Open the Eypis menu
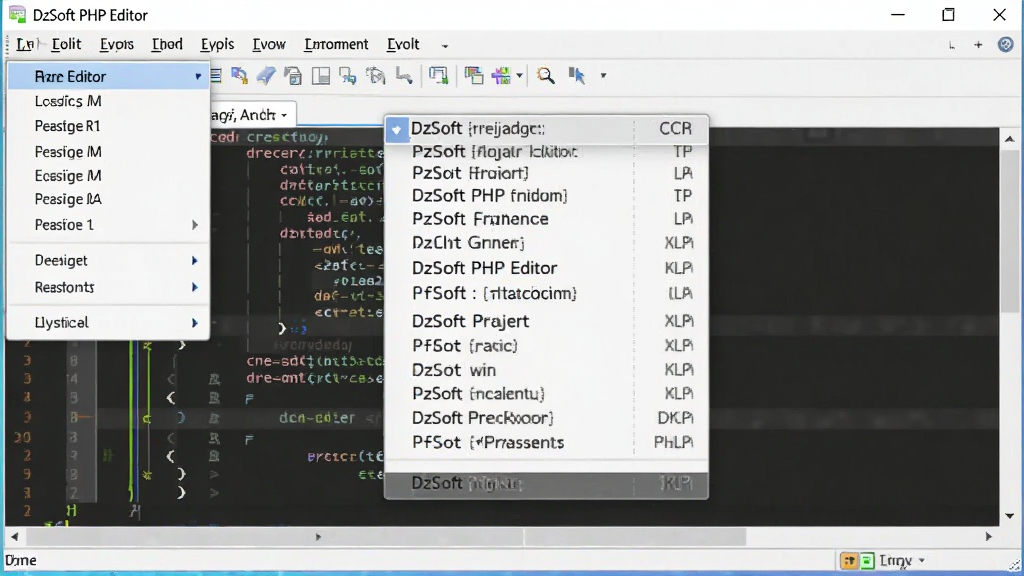This screenshot has width=1024, height=576. coord(217,44)
